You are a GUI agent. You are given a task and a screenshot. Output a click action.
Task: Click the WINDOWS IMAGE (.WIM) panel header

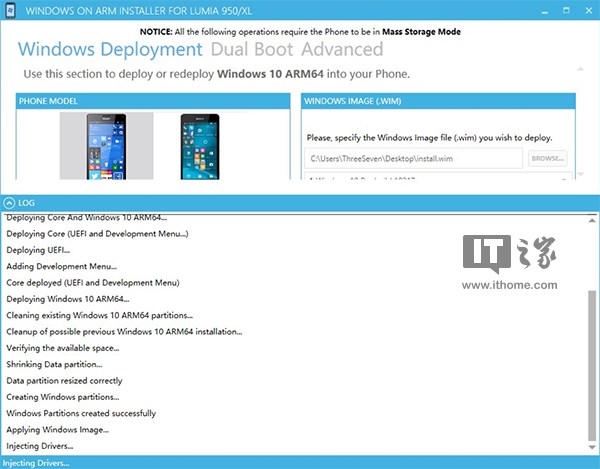[x=438, y=101]
